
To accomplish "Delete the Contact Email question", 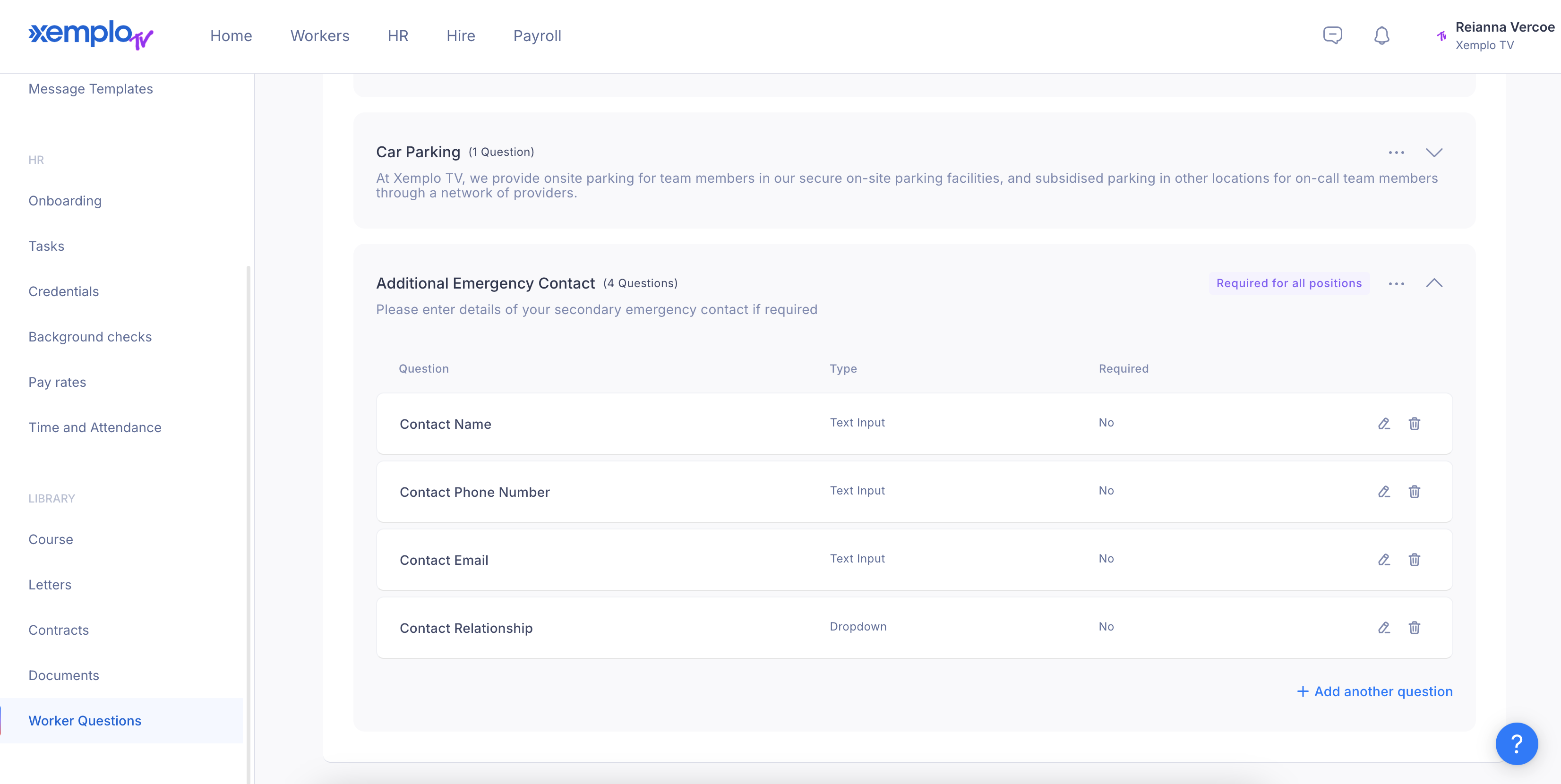I will pyautogui.click(x=1415, y=559).
